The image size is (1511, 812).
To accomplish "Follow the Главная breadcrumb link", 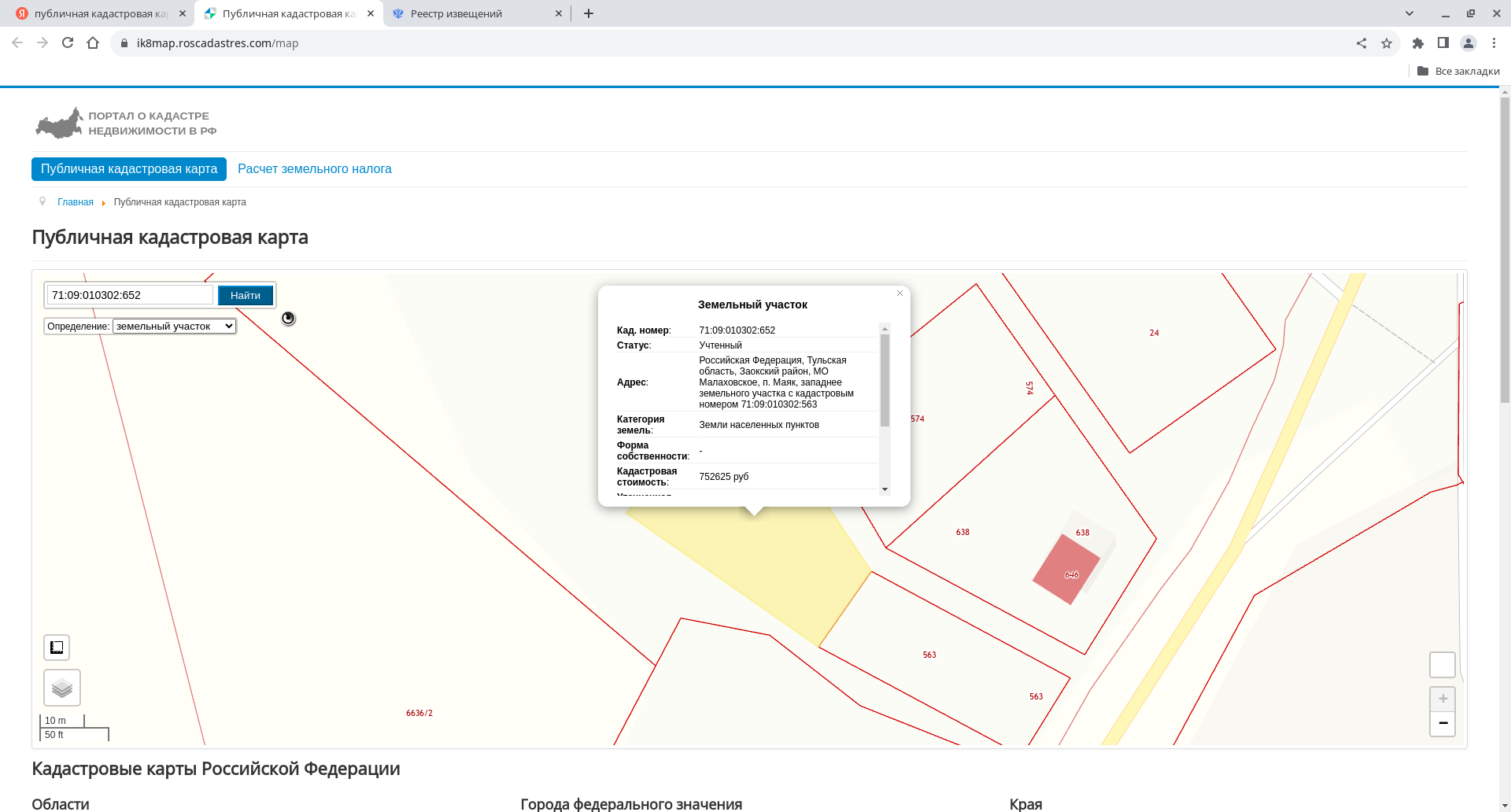I will click(x=75, y=202).
